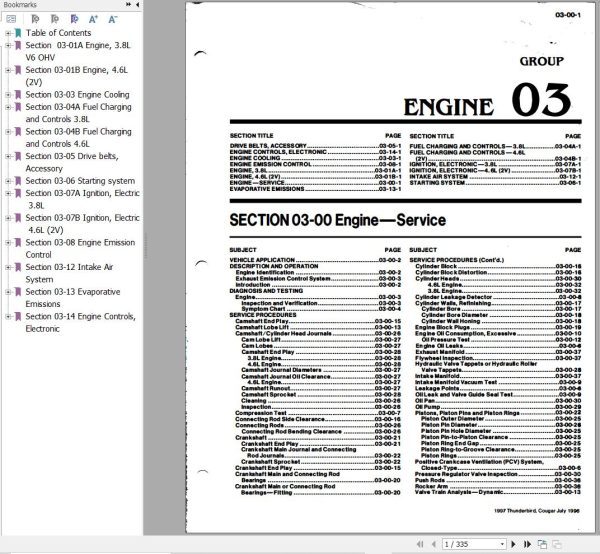Collapse the Bookmarks panel with left arrow
The width and height of the screenshot is (600, 554).
coord(137,5)
